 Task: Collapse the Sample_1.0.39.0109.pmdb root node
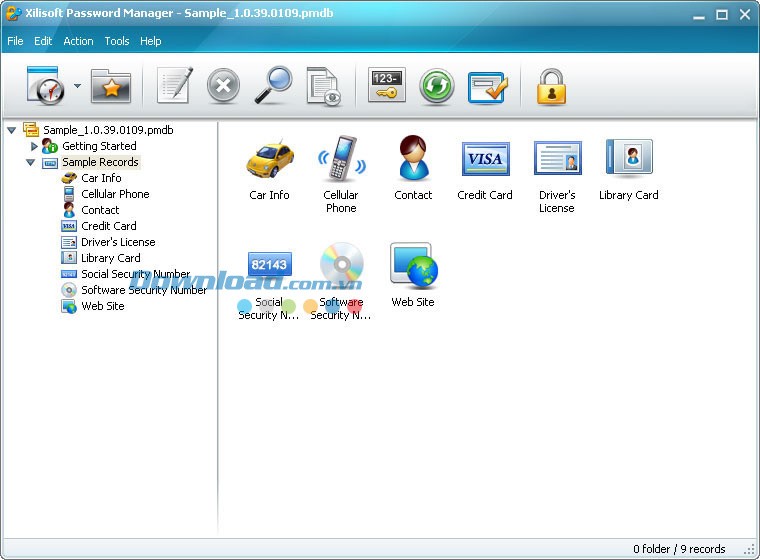coord(12,130)
